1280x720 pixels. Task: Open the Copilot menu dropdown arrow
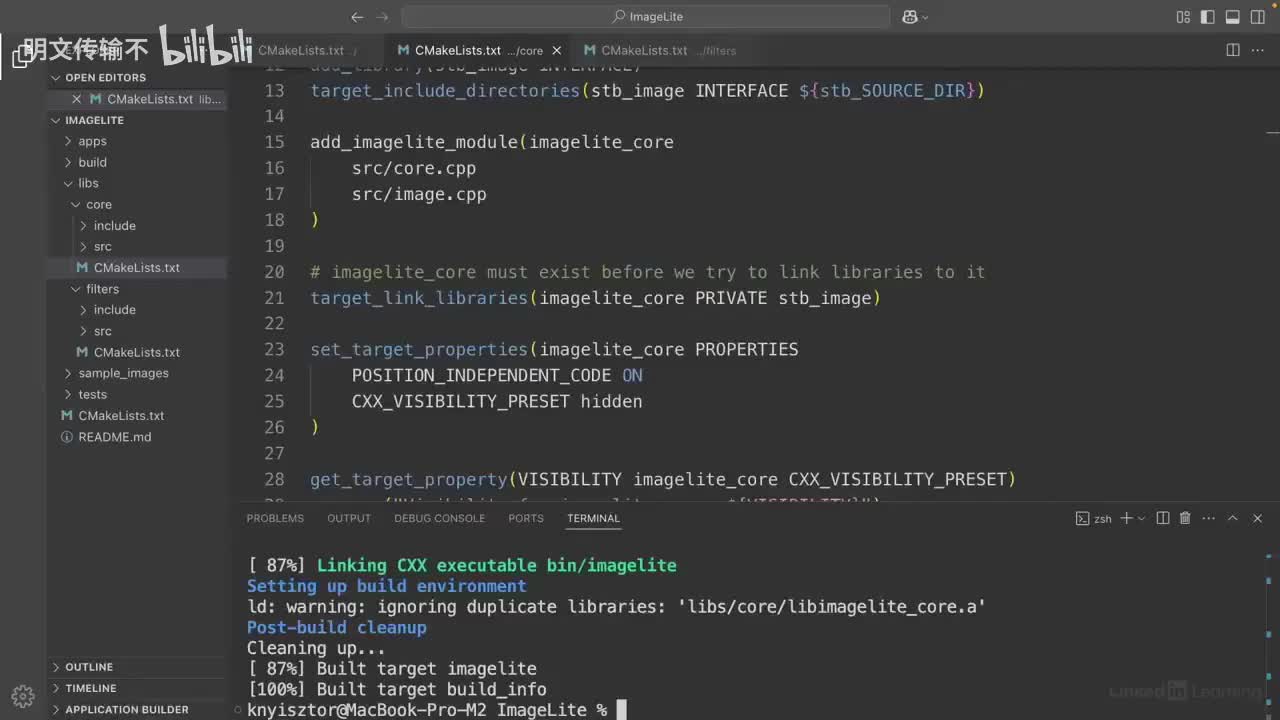click(925, 17)
